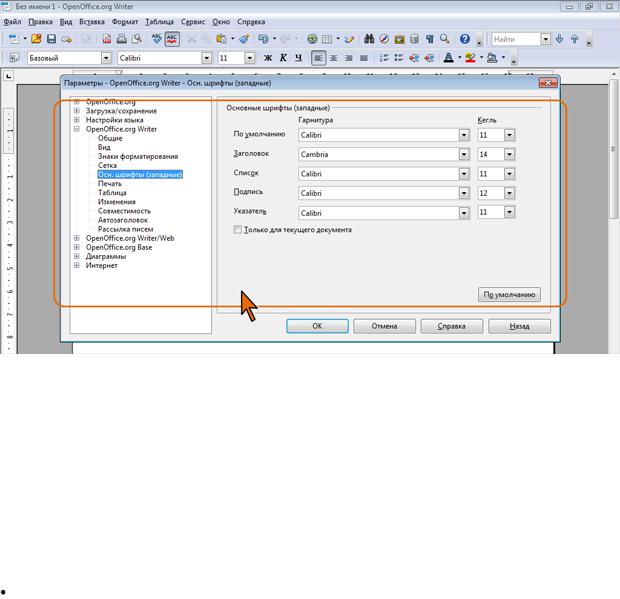Collapse the 'OpenOffice.org Writer' tree node
620x599 pixels.
tap(77, 129)
